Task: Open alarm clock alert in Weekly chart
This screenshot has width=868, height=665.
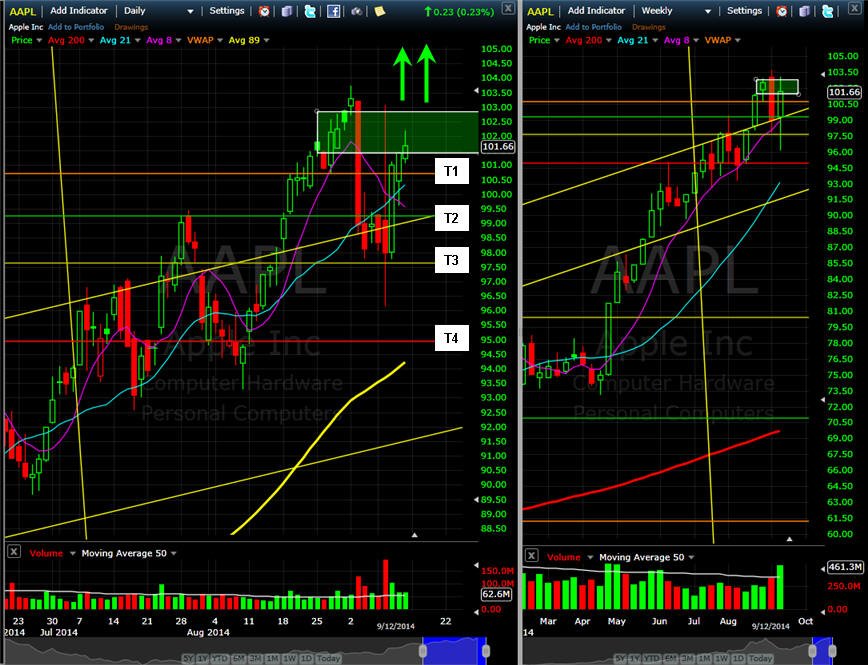Action: coord(782,11)
